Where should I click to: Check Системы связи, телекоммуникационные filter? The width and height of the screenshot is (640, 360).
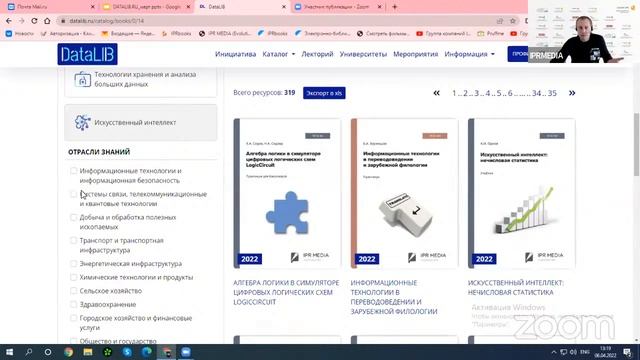coord(73,194)
